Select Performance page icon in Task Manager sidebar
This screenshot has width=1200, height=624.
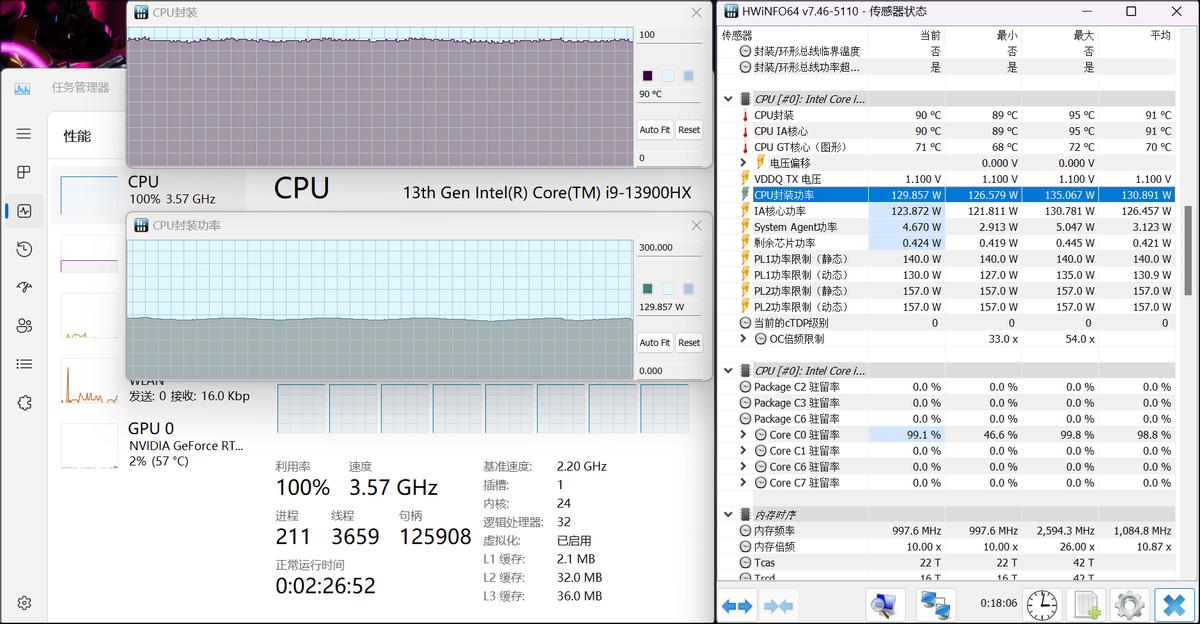tap(24, 211)
